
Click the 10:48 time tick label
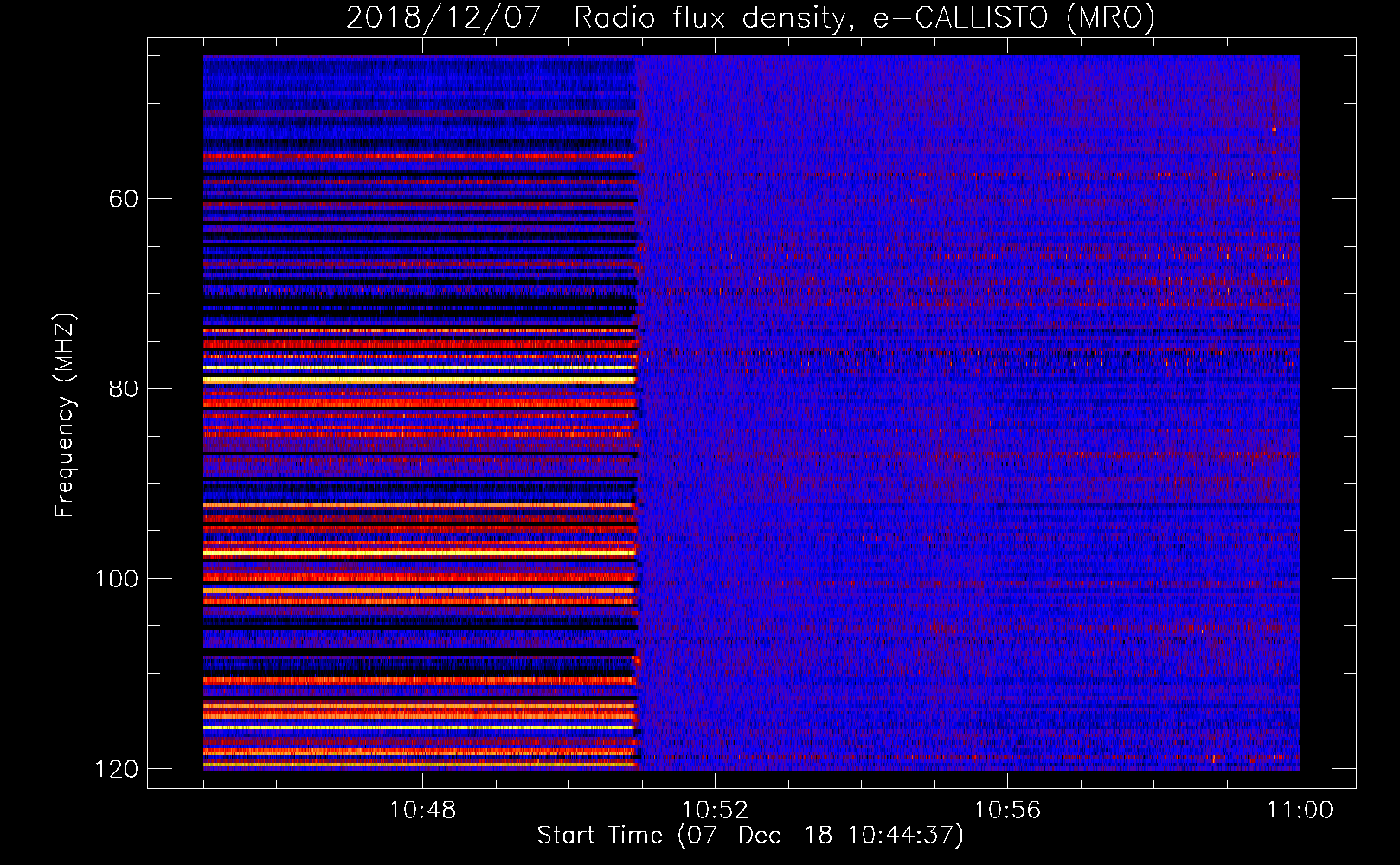[x=422, y=811]
